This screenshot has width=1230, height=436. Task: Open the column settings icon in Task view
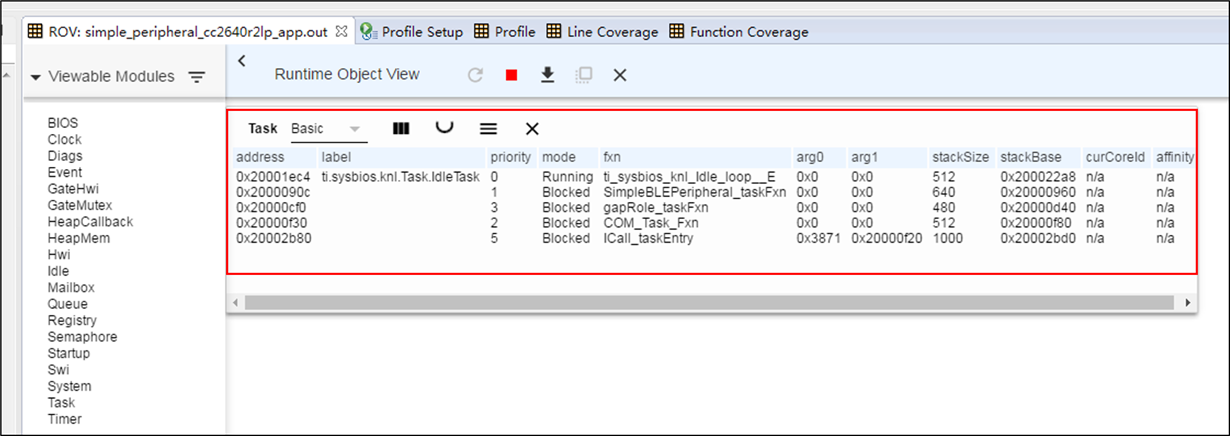tap(401, 128)
